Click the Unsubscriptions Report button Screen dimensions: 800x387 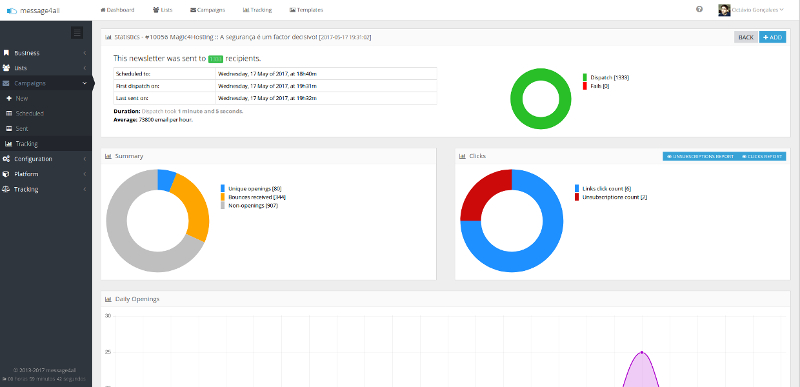pyautogui.click(x=698, y=157)
